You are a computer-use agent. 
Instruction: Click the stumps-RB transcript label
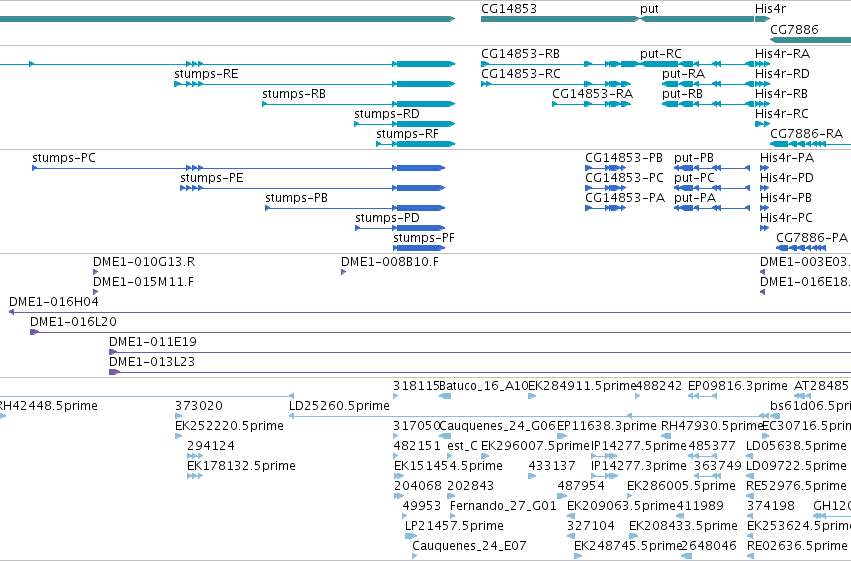coord(294,94)
